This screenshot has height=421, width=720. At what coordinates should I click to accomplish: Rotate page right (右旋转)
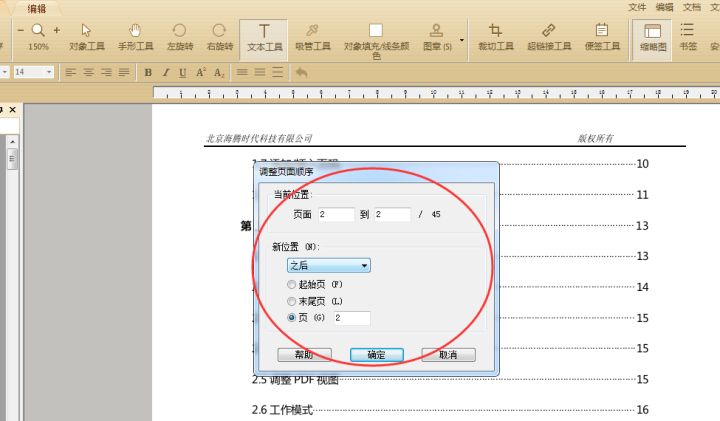[220, 37]
